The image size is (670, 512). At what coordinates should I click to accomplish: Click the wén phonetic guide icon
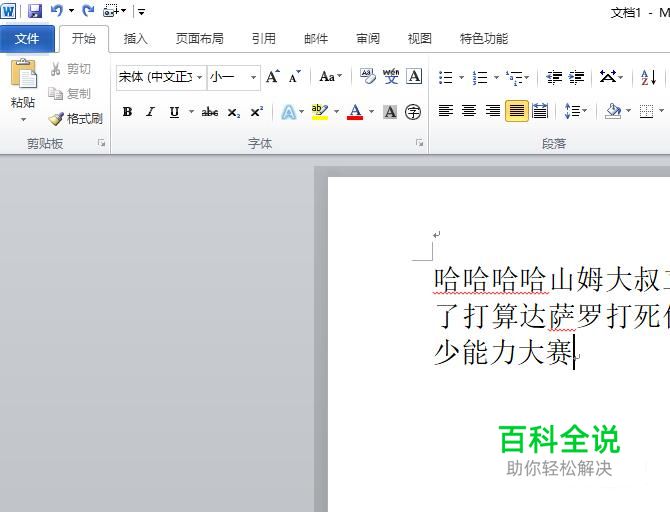[391, 77]
